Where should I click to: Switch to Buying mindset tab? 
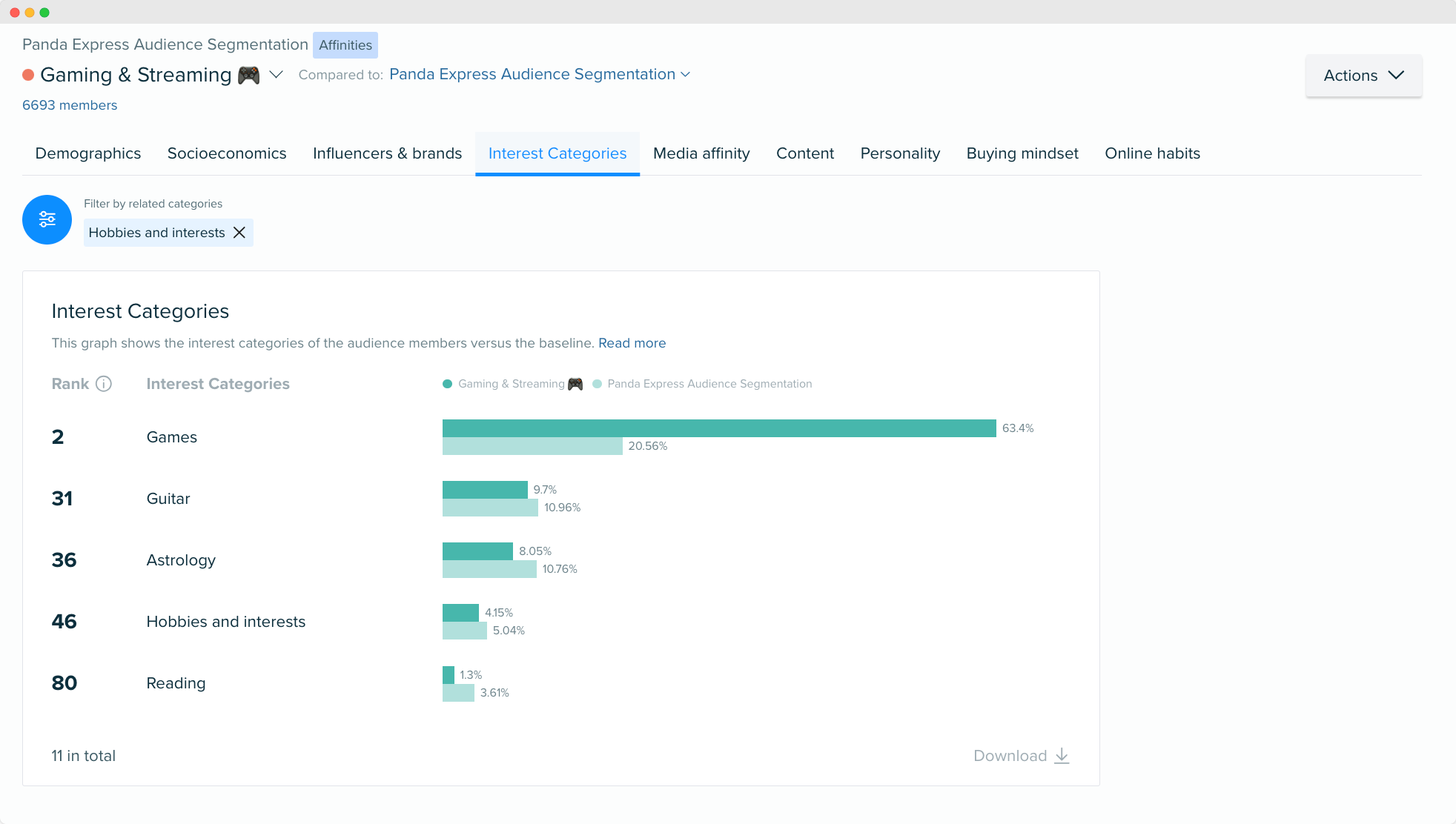1022,153
